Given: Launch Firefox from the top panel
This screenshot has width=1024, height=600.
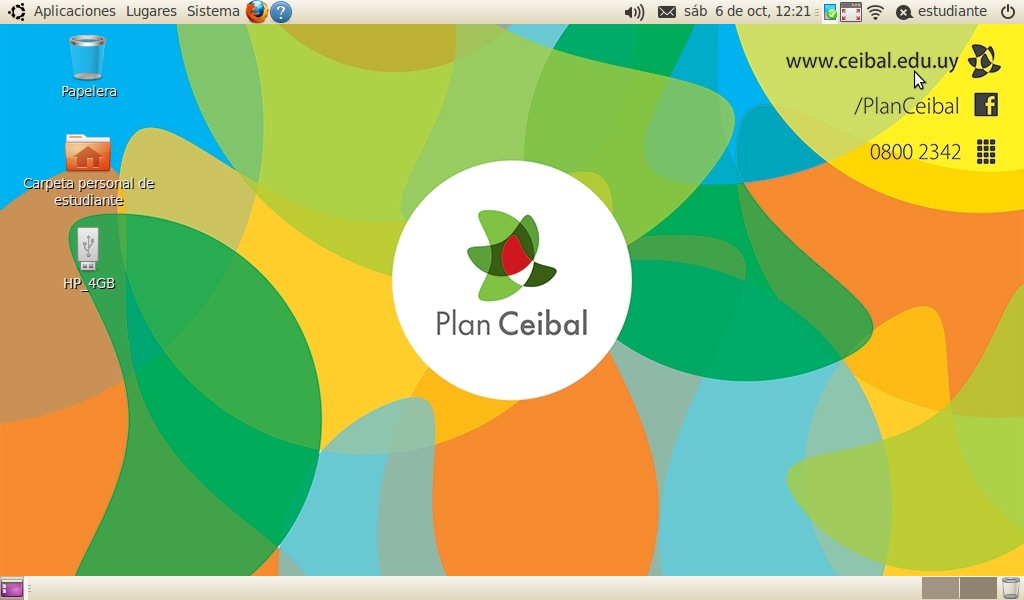Looking at the screenshot, I should coord(257,12).
